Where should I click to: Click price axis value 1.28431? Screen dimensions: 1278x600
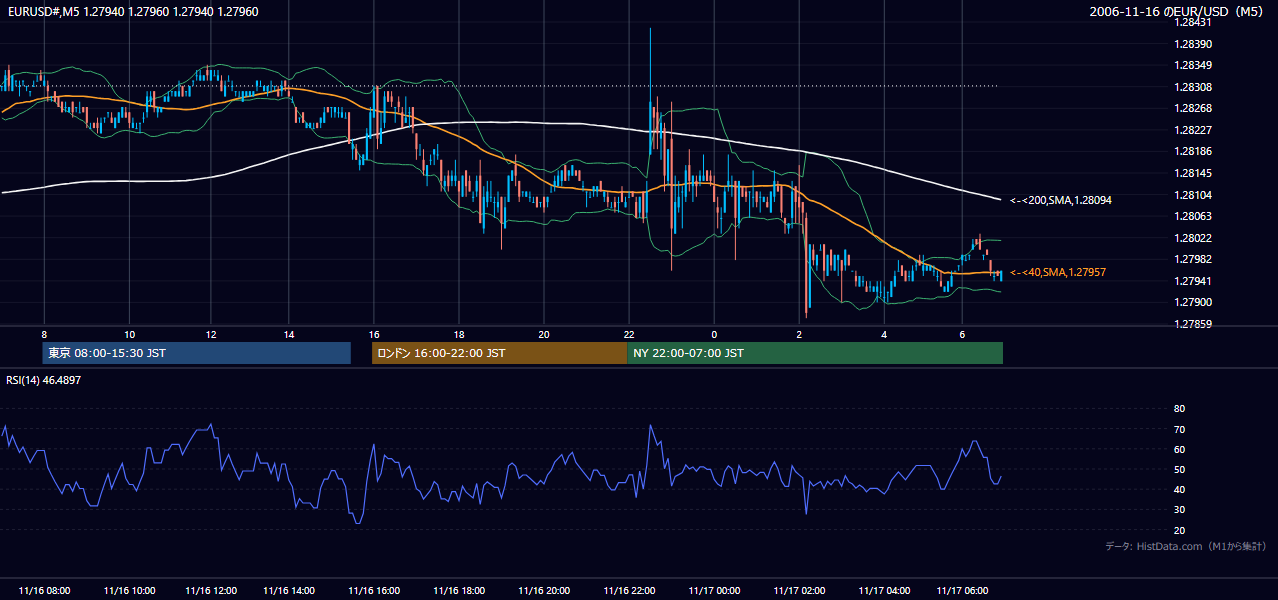click(x=1194, y=22)
